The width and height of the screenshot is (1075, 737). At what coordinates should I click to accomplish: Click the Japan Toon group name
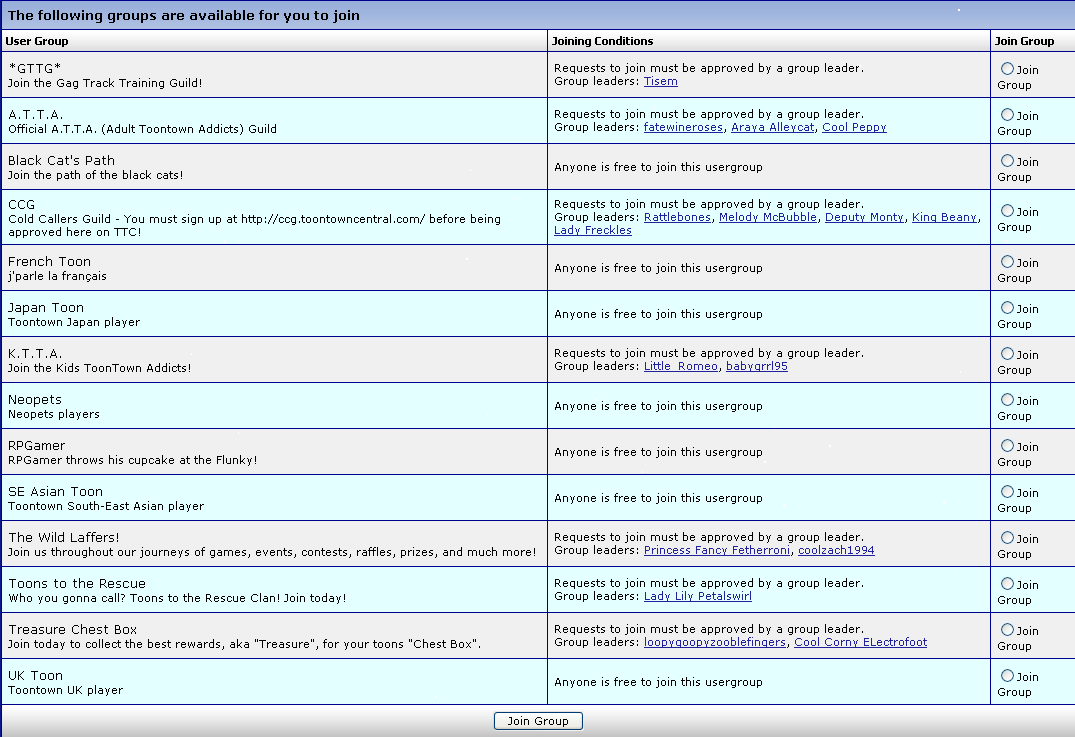(46, 308)
